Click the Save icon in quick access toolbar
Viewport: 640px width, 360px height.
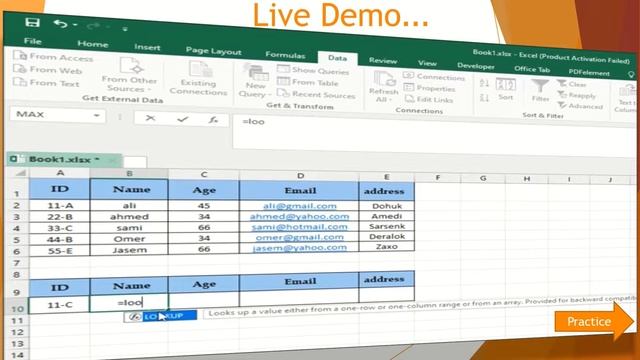point(32,22)
